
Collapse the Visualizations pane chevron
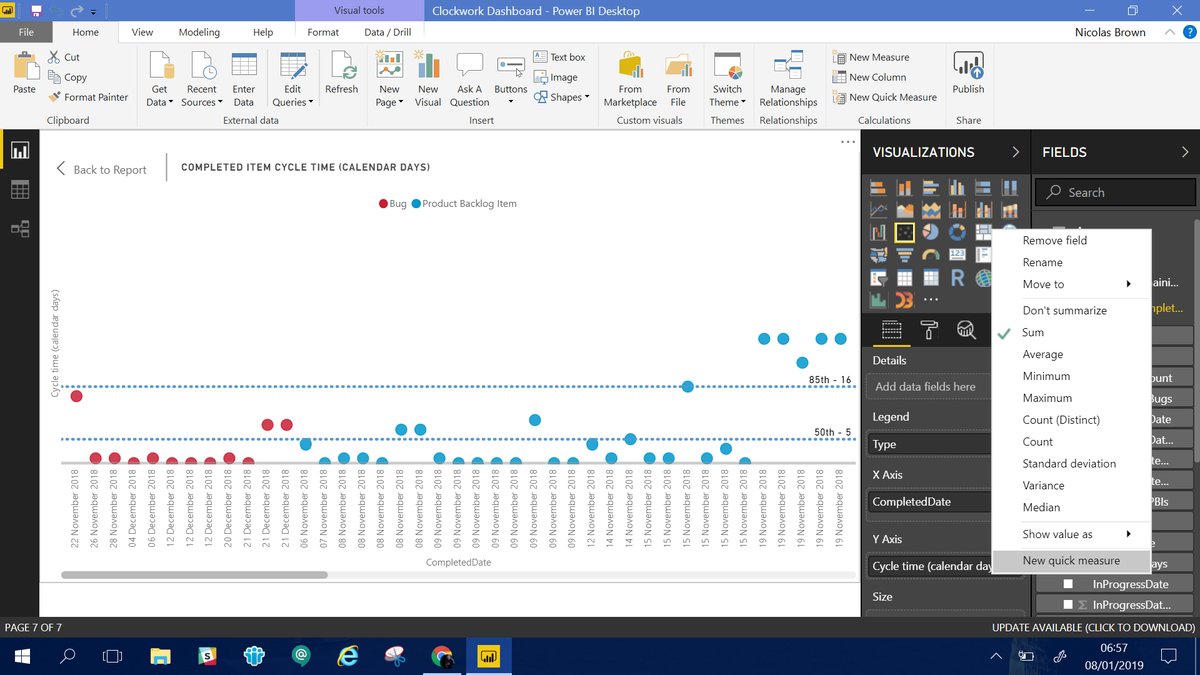click(x=1015, y=152)
